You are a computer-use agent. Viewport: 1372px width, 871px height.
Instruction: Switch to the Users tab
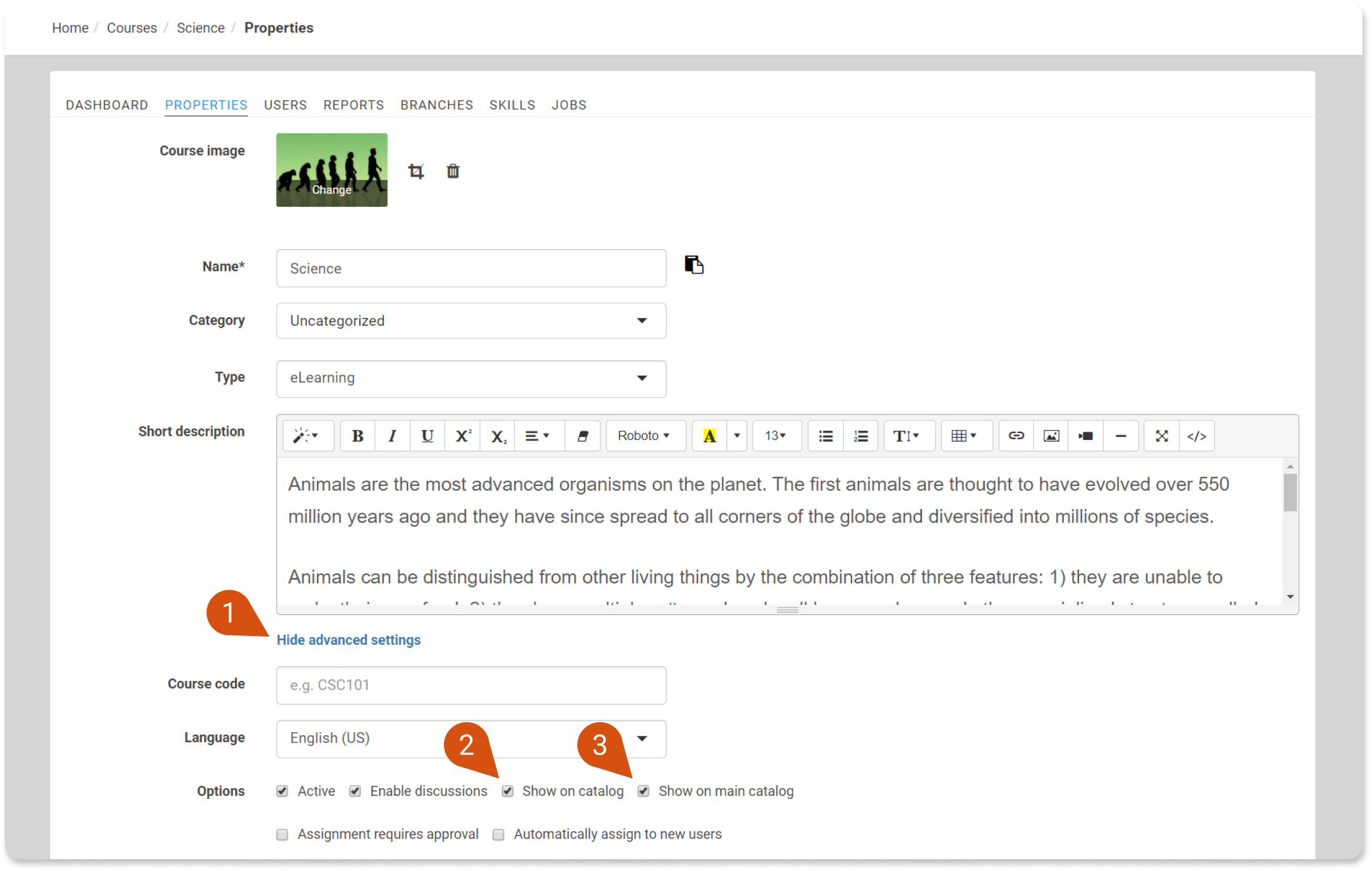tap(285, 105)
